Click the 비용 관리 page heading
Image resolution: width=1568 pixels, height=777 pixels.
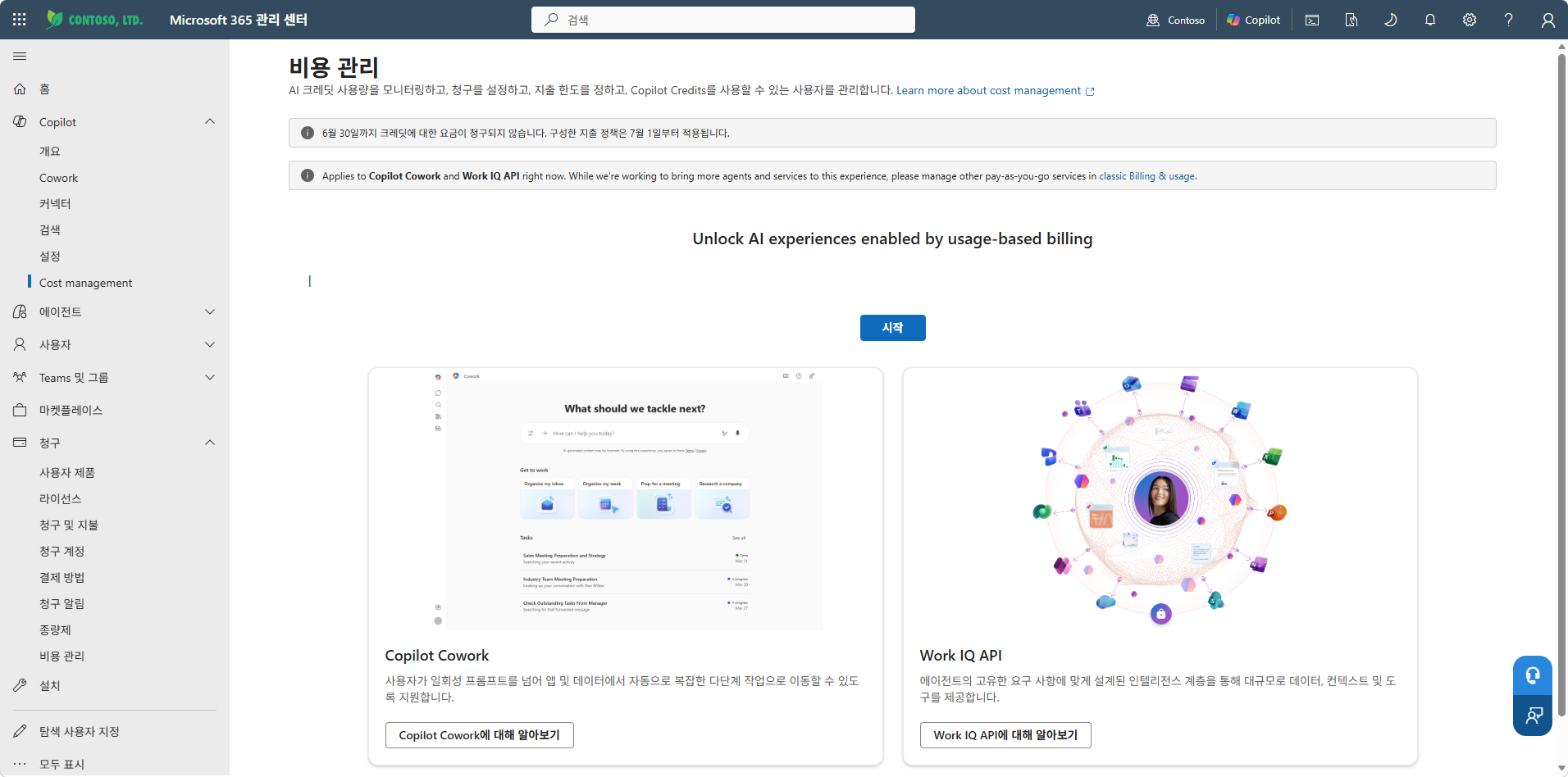tap(334, 66)
